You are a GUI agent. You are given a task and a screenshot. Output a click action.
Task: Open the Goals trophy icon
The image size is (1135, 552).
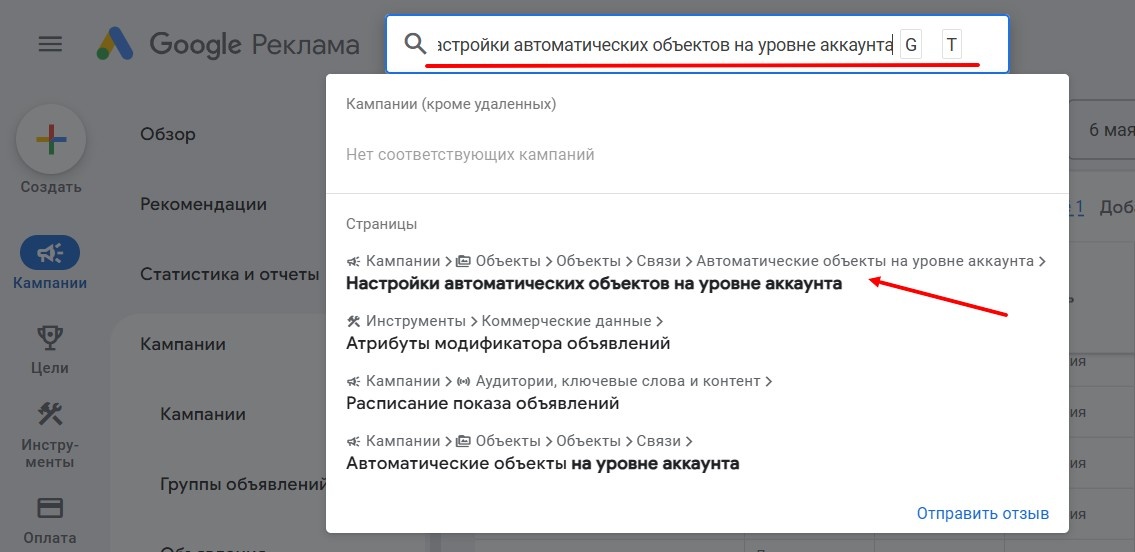point(50,336)
